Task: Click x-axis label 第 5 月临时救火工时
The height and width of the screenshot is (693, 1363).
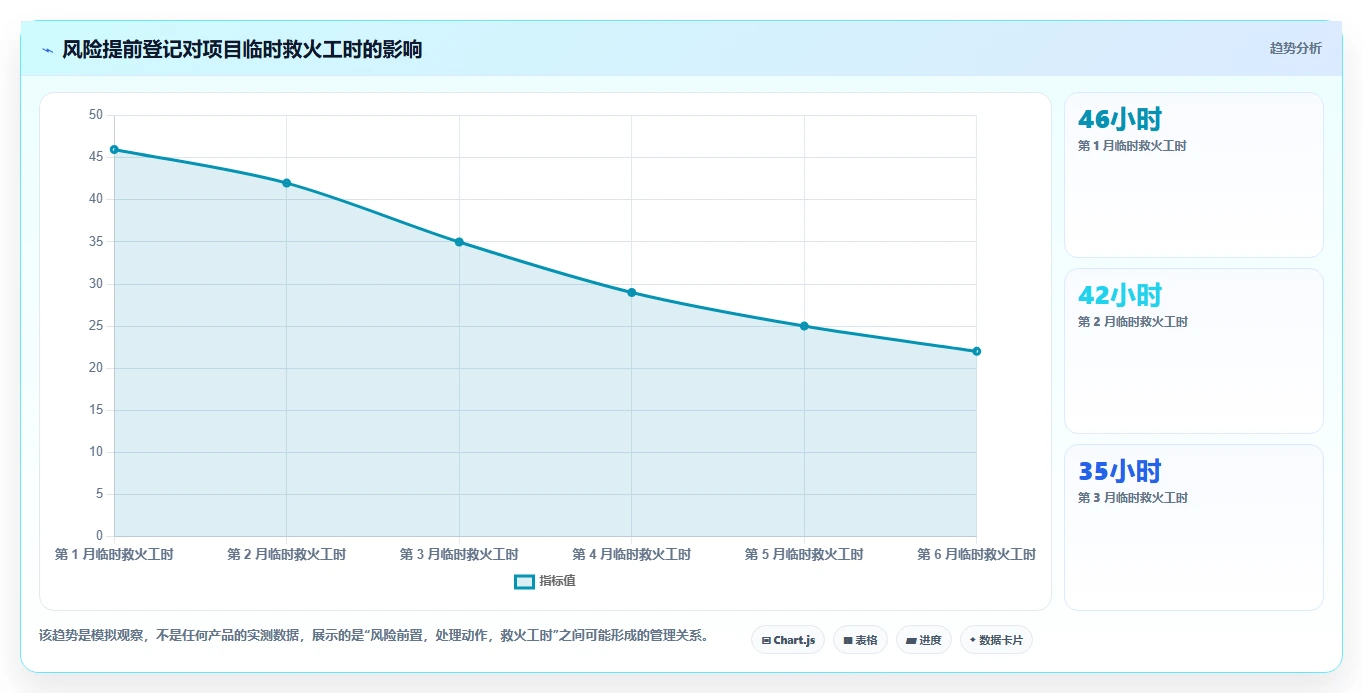Action: [x=804, y=554]
